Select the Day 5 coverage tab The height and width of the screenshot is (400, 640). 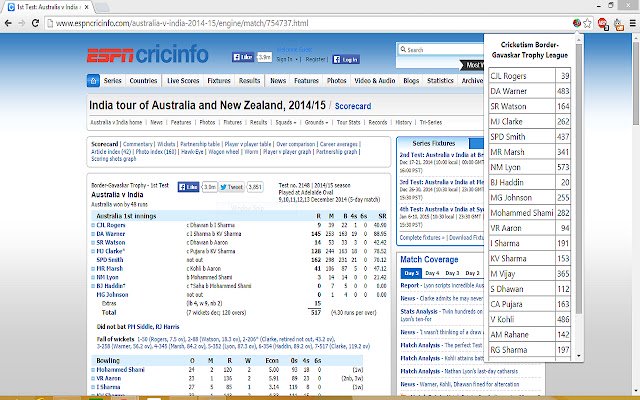[x=411, y=273]
